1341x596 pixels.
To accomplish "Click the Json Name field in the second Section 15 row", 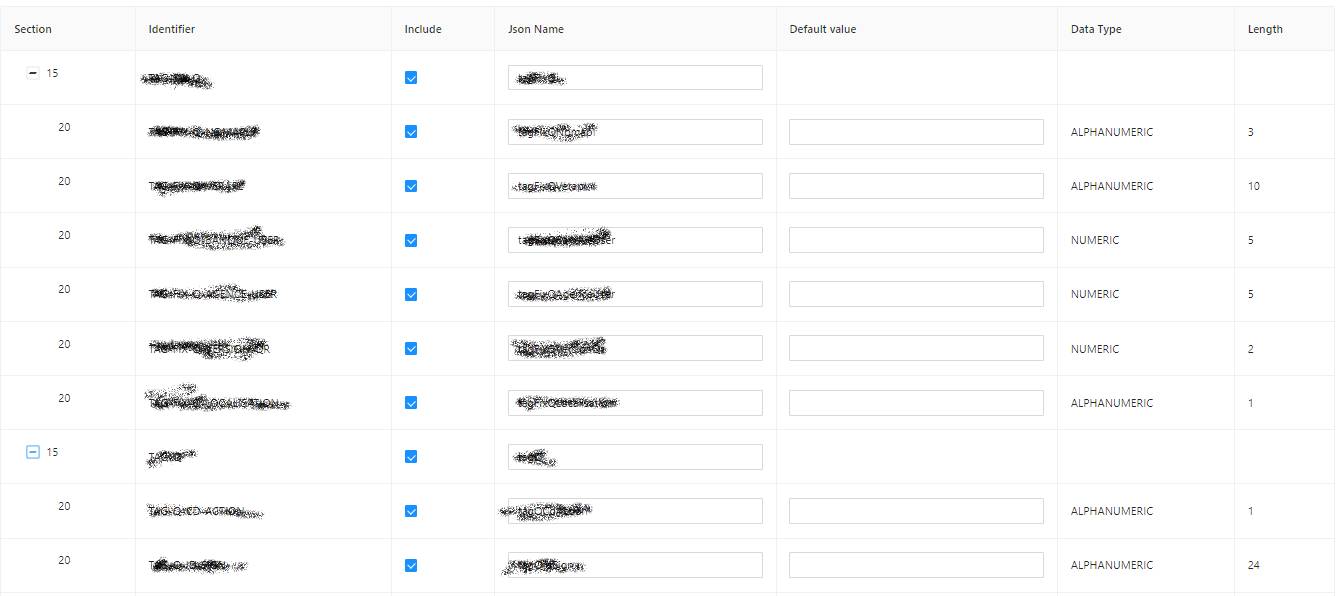I will (x=634, y=456).
